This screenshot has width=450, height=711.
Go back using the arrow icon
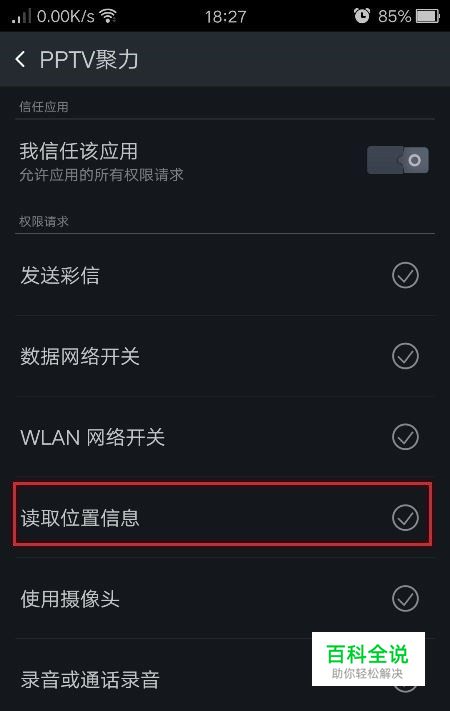pyautogui.click(x=20, y=59)
